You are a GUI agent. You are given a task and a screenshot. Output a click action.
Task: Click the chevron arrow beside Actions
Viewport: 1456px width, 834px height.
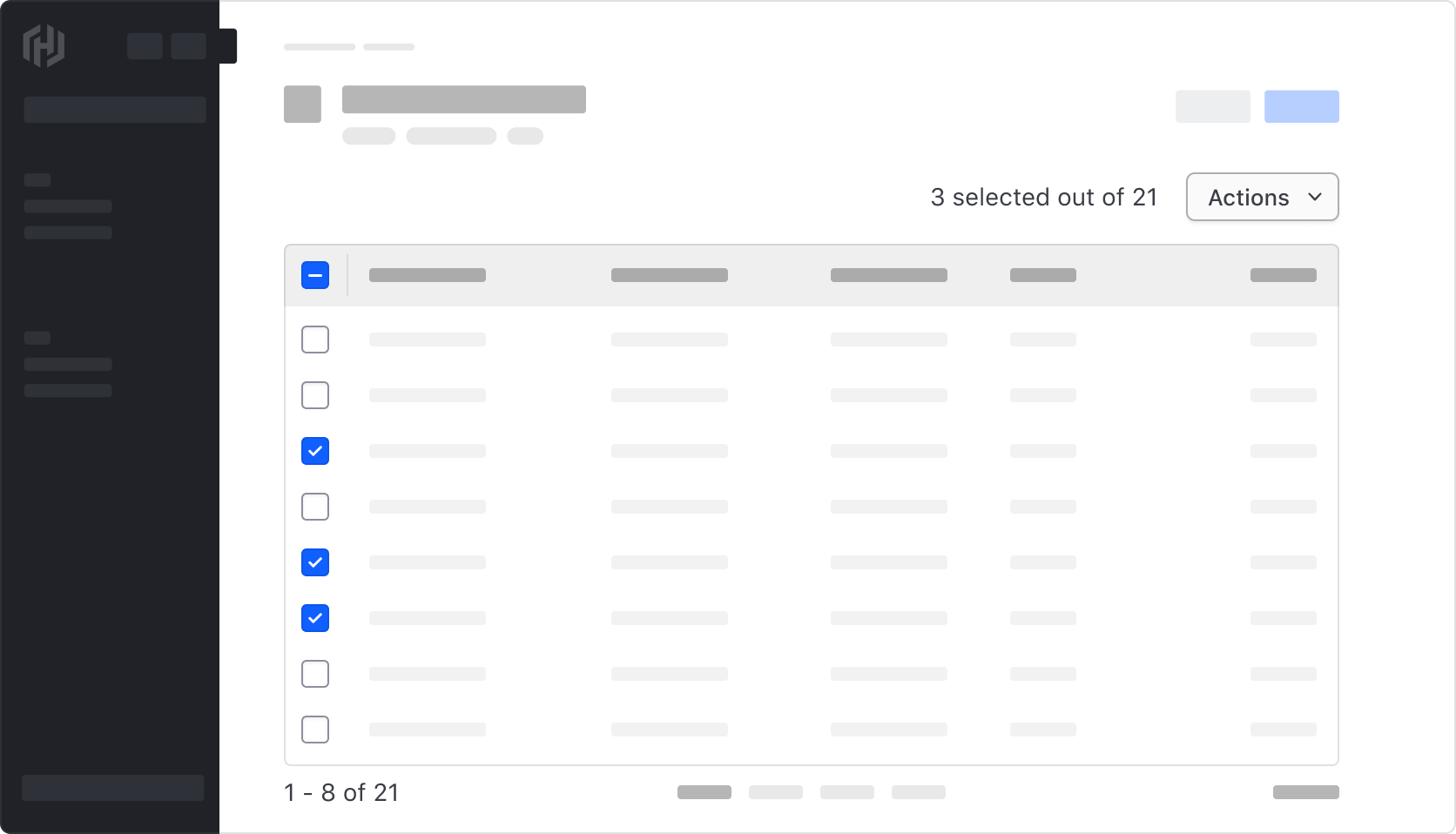pos(1315,198)
